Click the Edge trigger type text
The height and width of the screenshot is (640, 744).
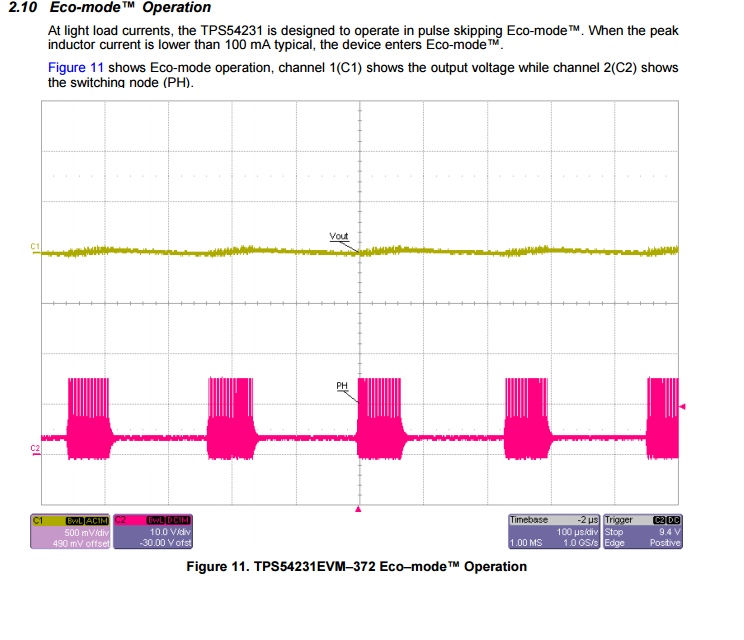[x=614, y=543]
